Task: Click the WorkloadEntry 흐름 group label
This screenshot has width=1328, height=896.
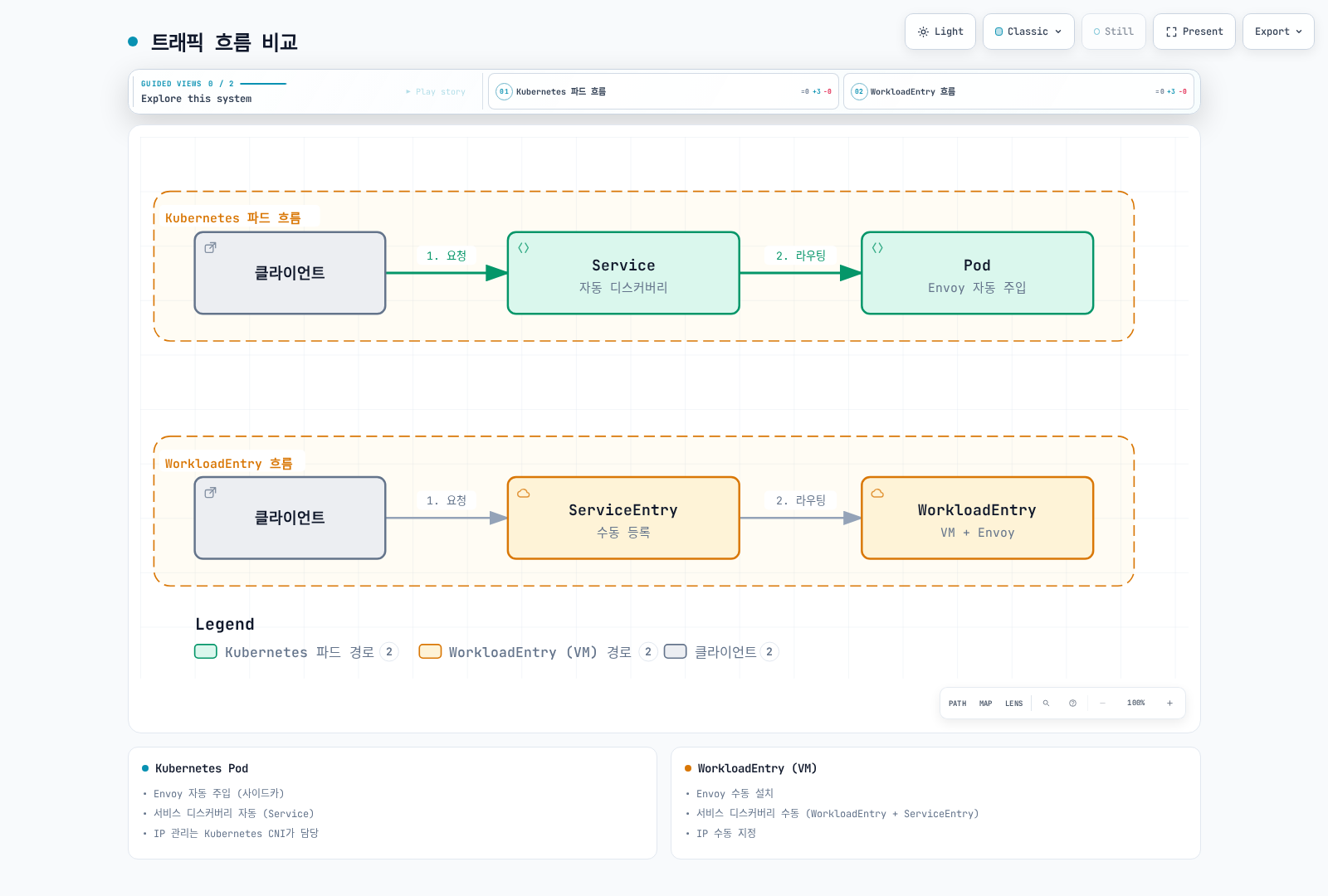Action: click(229, 464)
